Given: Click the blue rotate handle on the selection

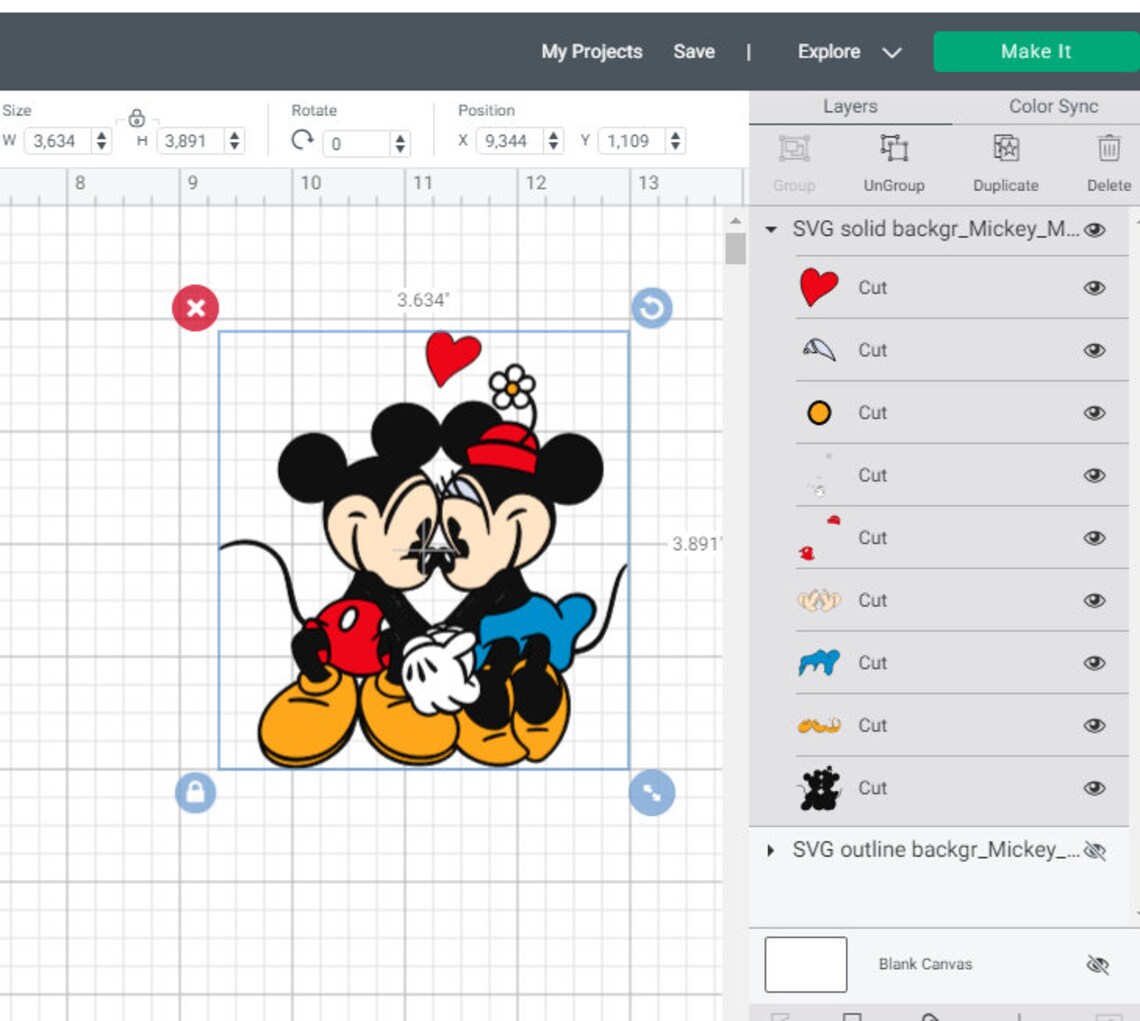Looking at the screenshot, I should (x=651, y=308).
